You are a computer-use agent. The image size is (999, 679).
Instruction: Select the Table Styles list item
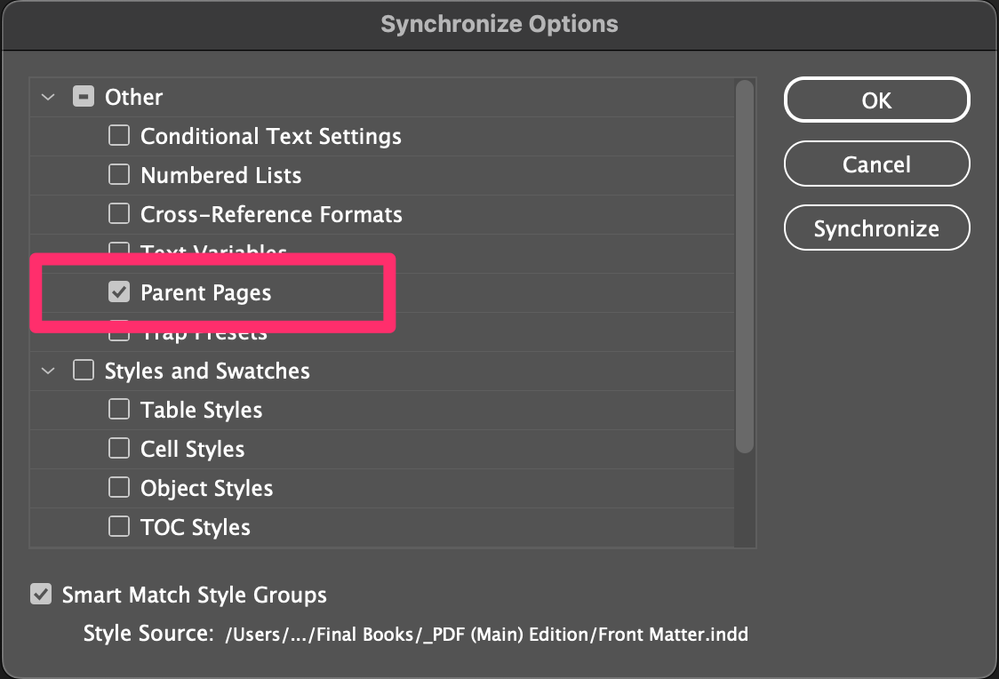click(x=201, y=410)
